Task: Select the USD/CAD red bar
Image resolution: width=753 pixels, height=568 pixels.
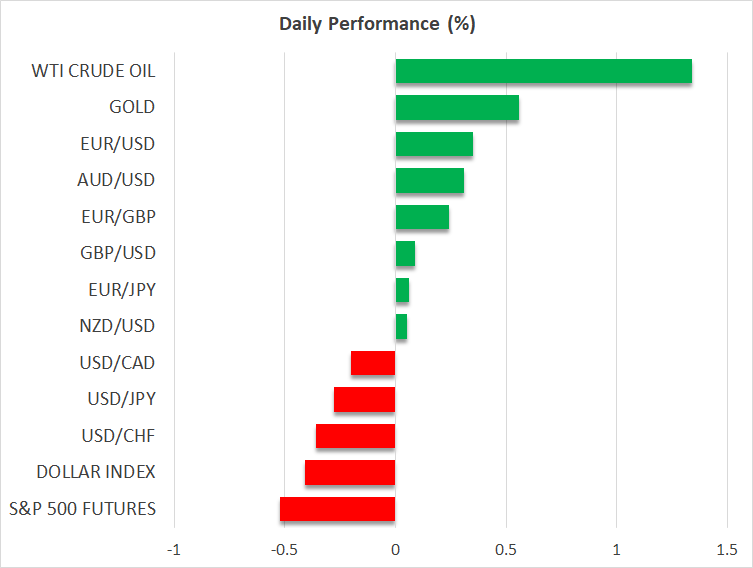Action: point(373,363)
